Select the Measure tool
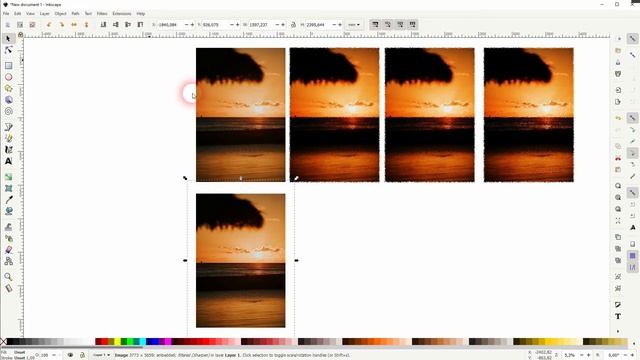This screenshot has height=360, width=640. coord(8,288)
